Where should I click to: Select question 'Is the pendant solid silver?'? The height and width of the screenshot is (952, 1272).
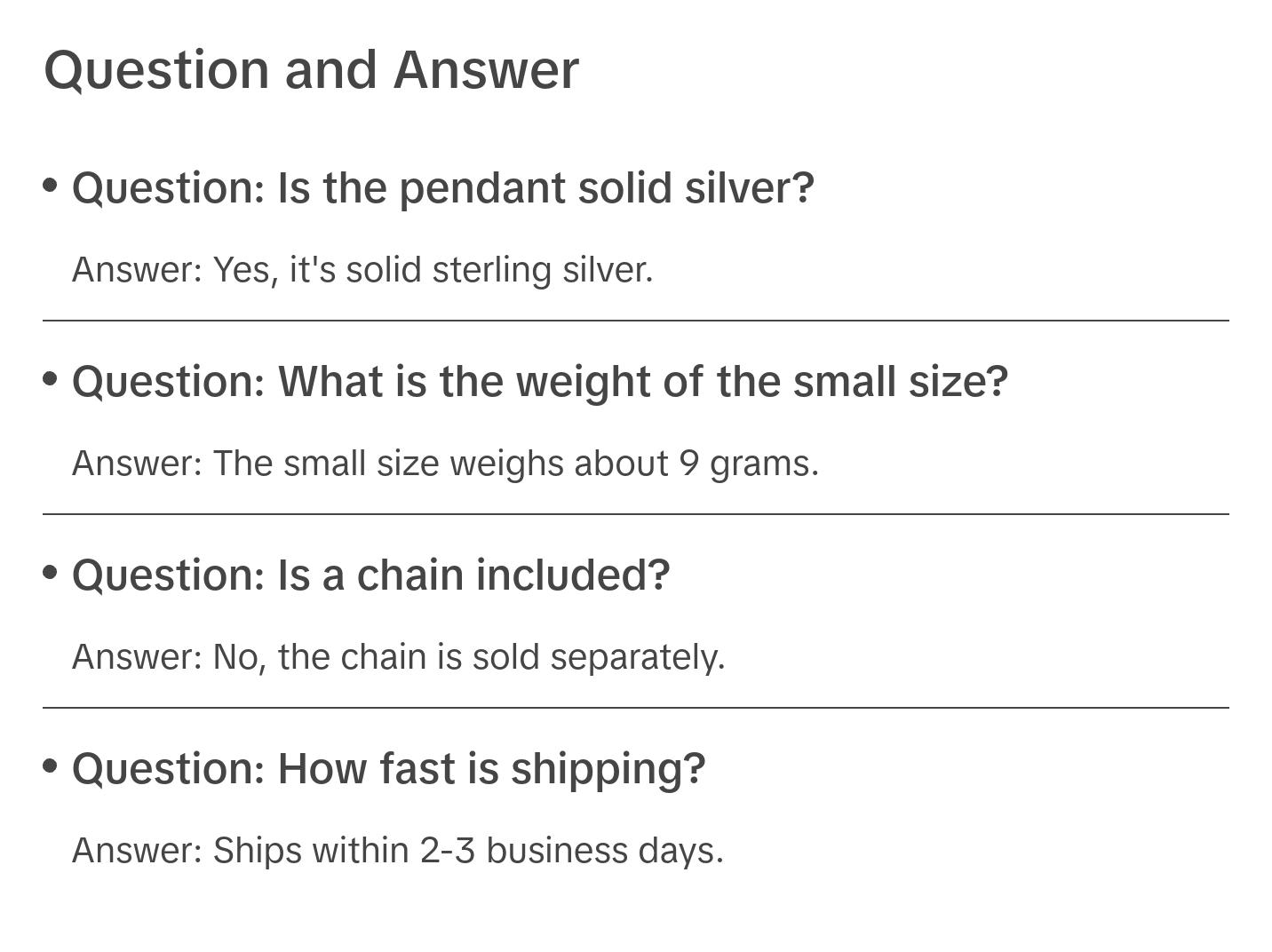tap(442, 188)
